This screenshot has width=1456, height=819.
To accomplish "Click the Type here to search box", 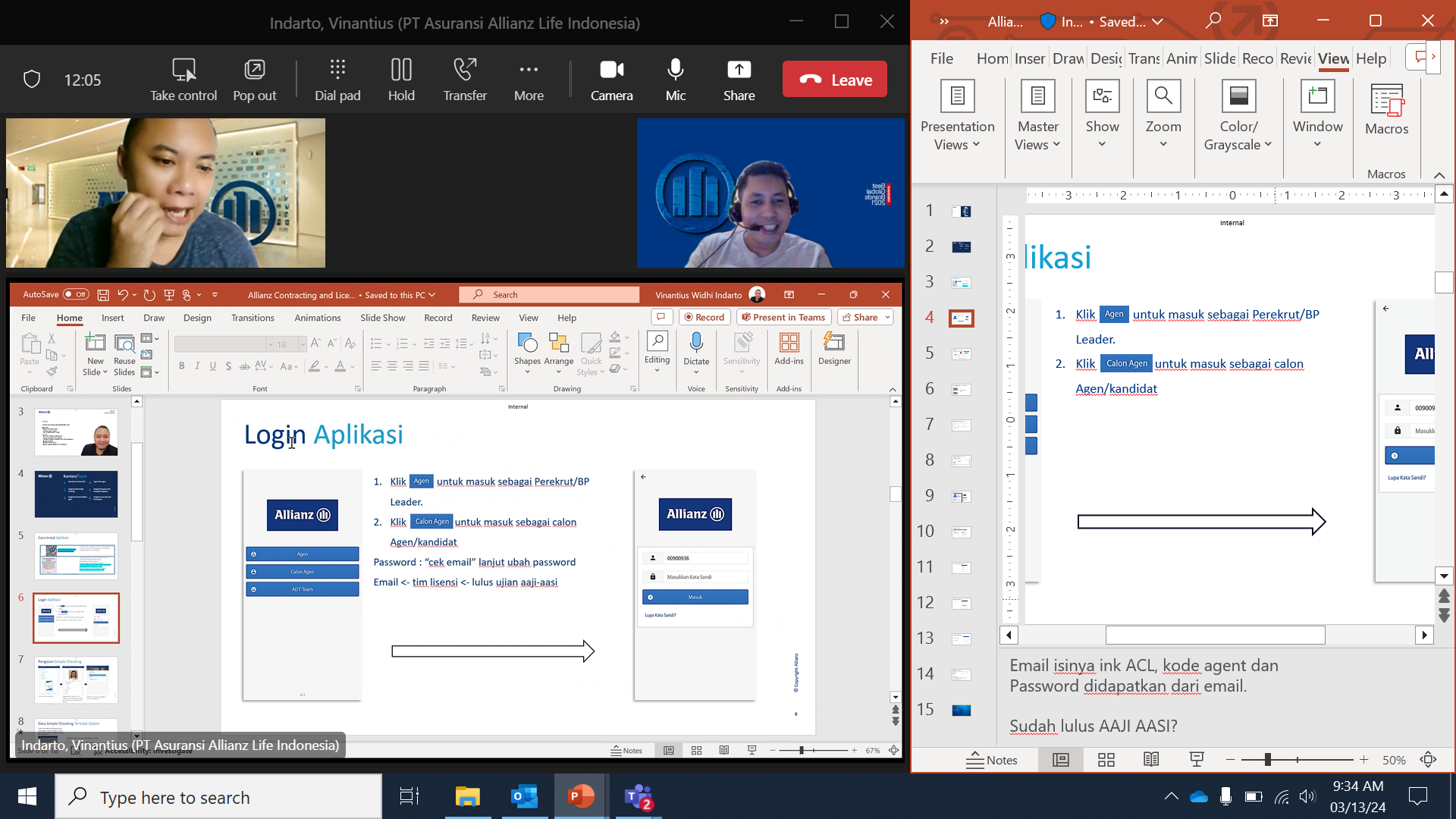I will coord(218,796).
